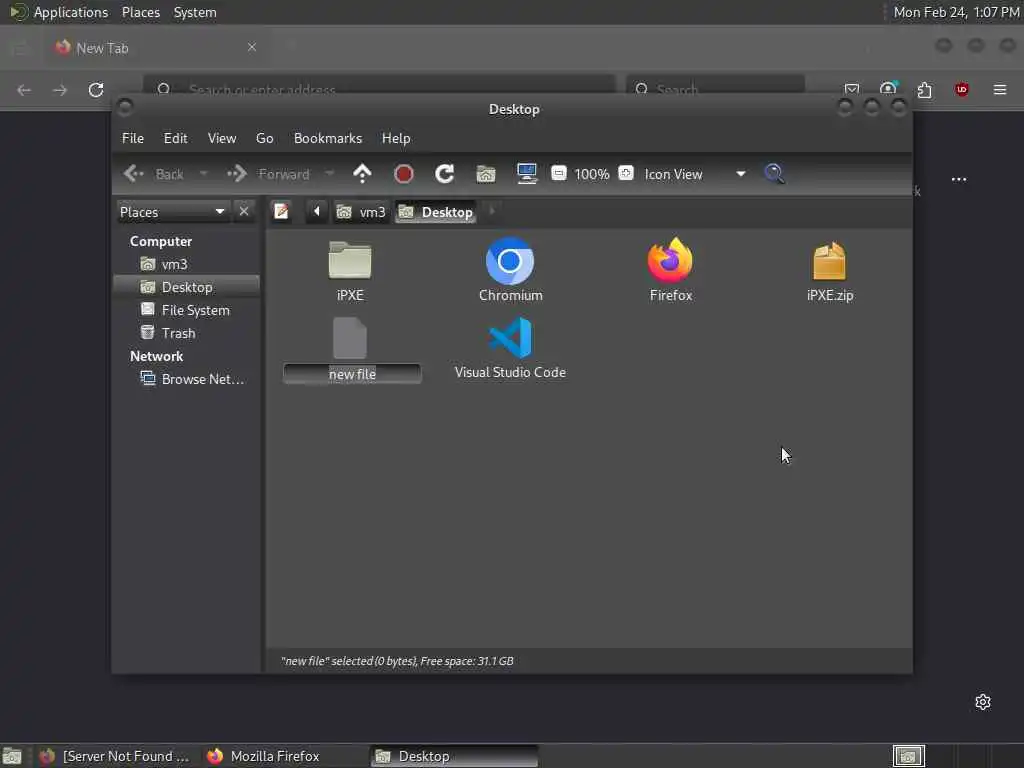Open file search magnifier icon
This screenshot has width=1024, height=768.
click(775, 174)
